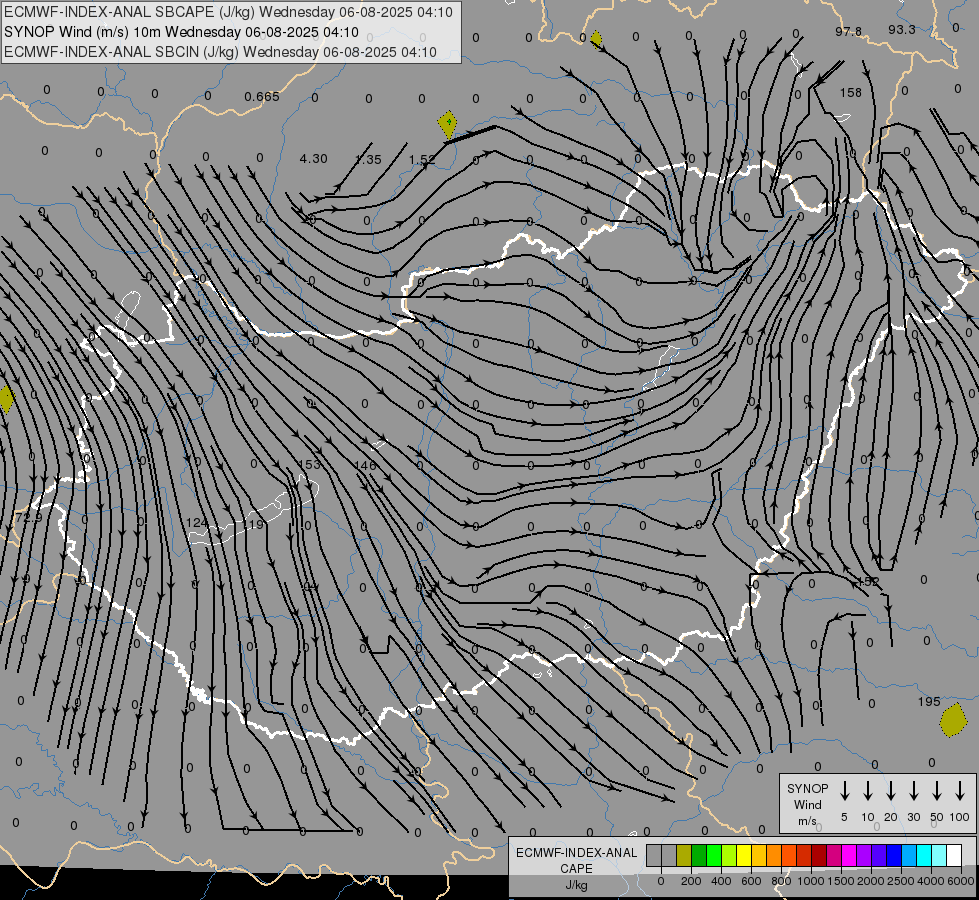Click the 600 tick label on the CAPE scale
The height and width of the screenshot is (900, 979).
tap(751, 881)
